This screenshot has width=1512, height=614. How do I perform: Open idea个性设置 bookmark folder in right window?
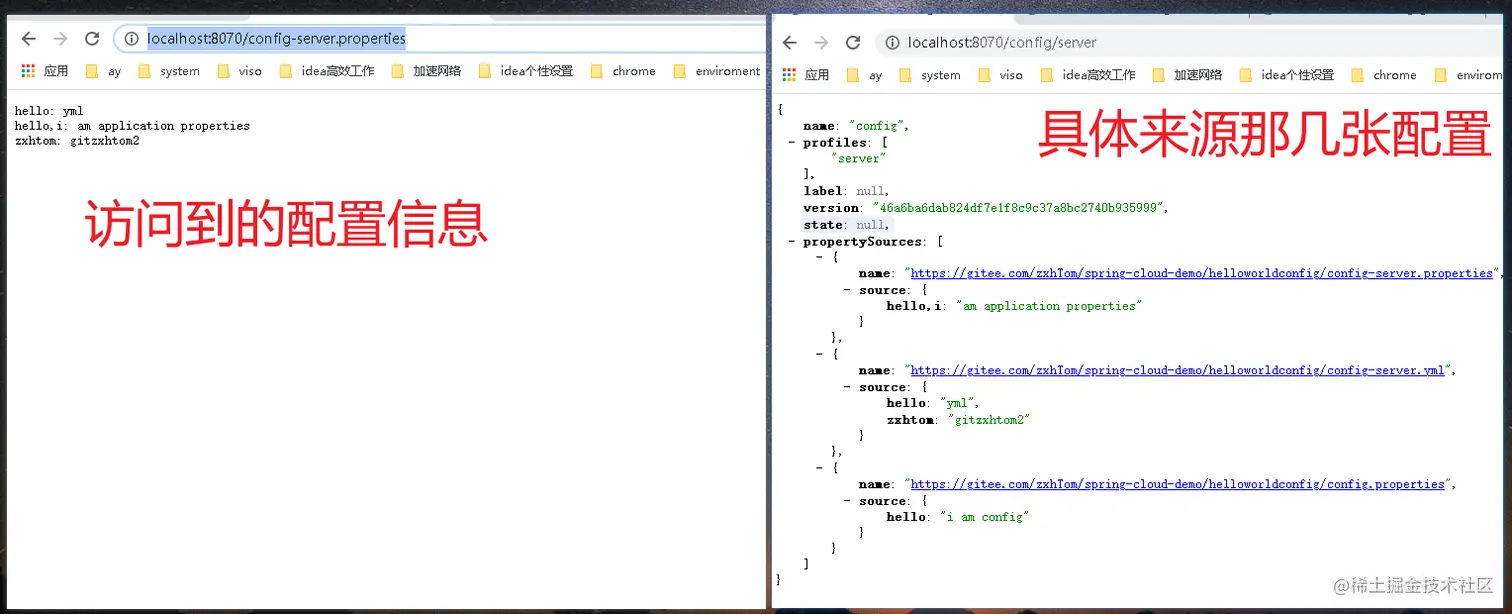pyautogui.click(x=1286, y=75)
